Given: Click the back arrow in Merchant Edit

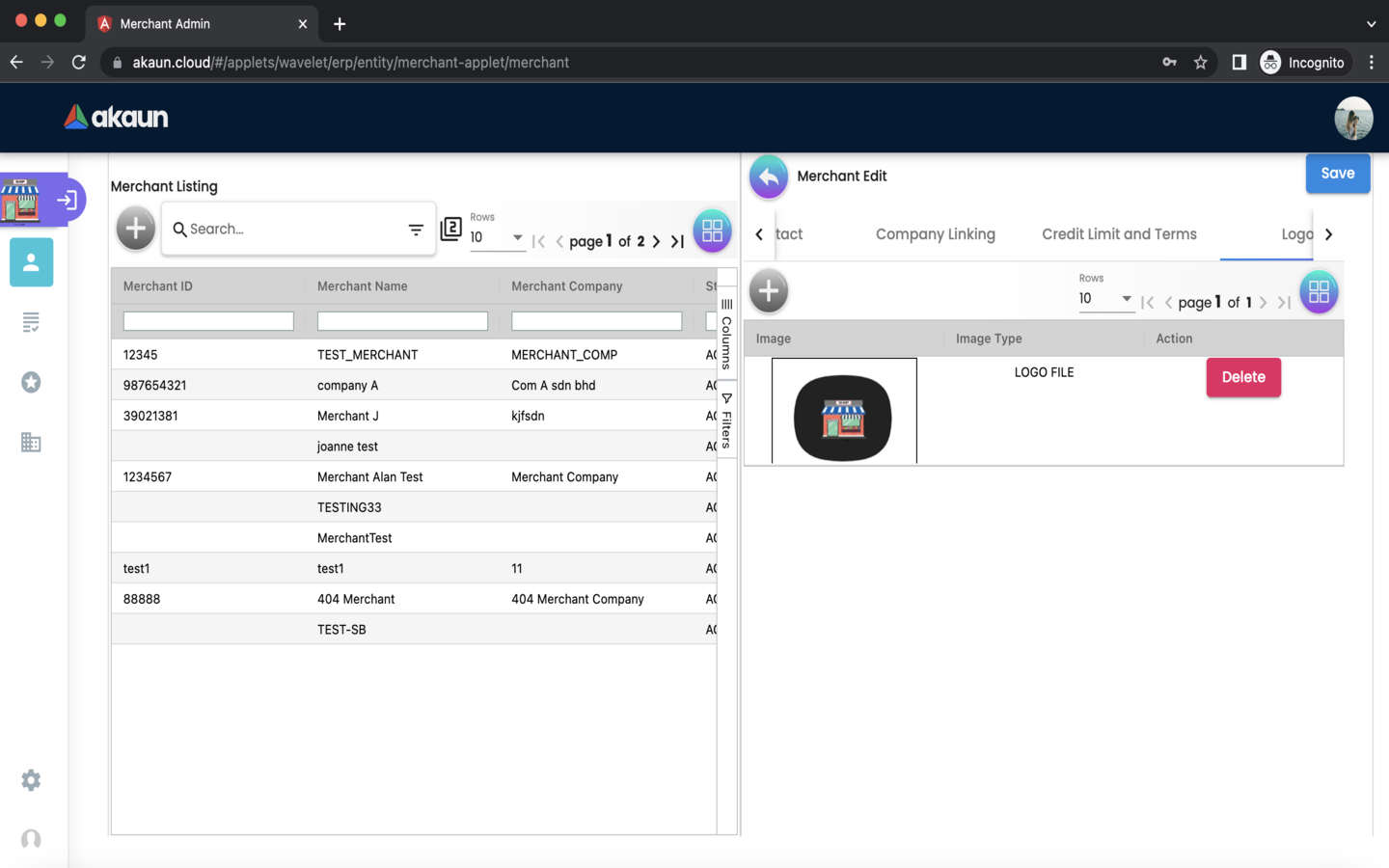Looking at the screenshot, I should click(x=768, y=176).
